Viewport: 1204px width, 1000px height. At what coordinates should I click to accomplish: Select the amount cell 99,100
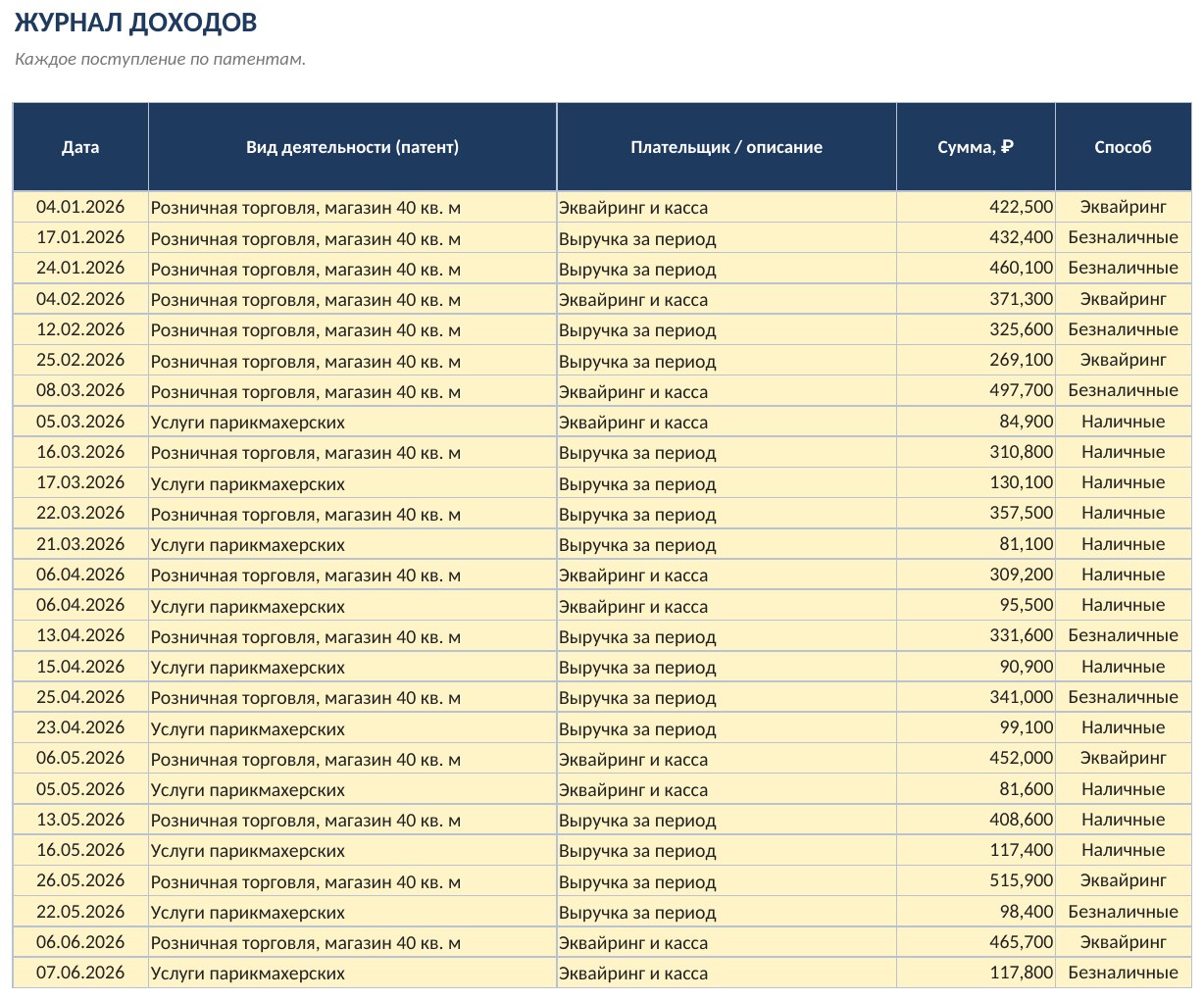point(976,727)
